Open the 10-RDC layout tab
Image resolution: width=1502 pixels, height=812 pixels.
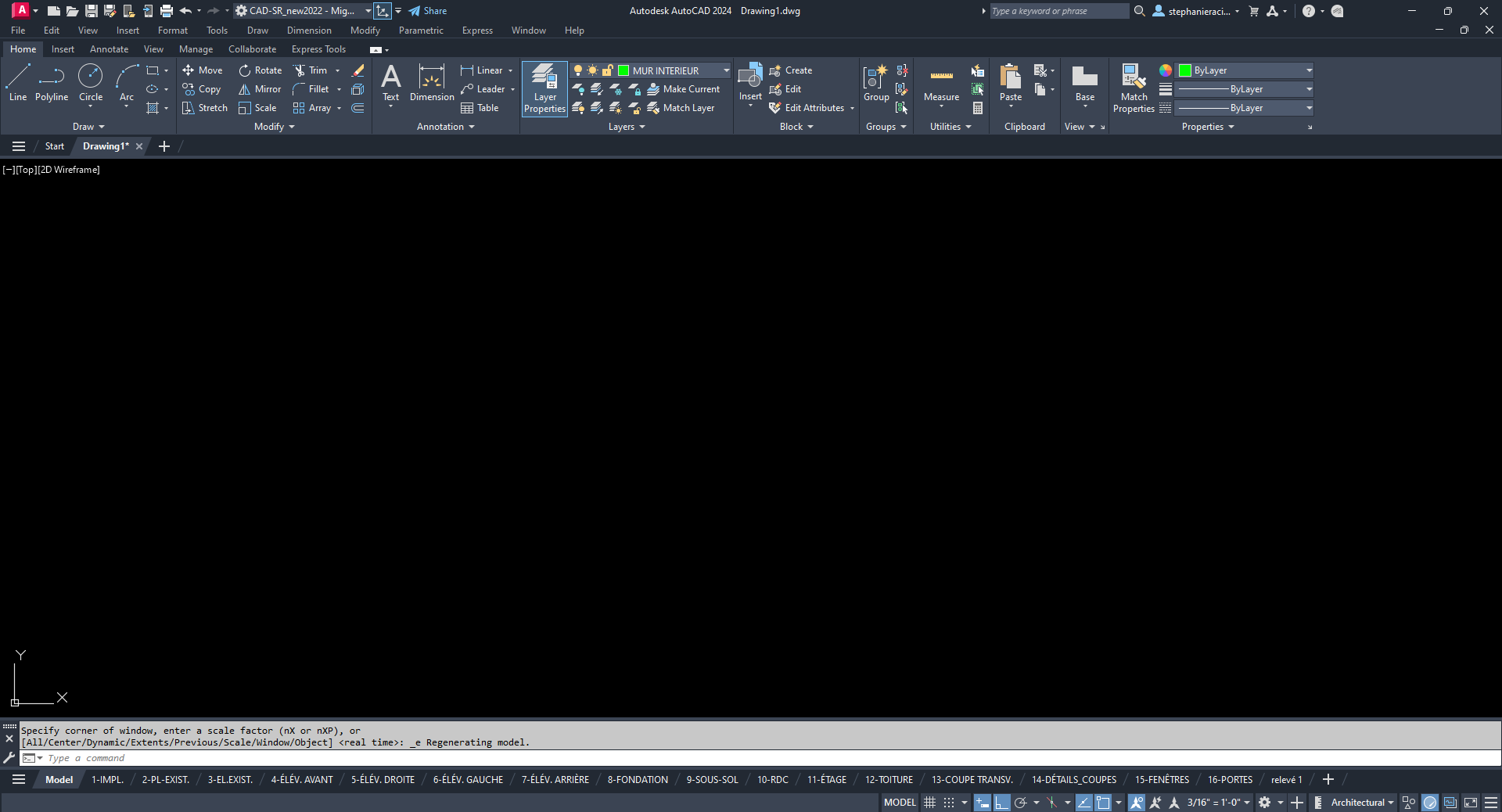pos(772,780)
